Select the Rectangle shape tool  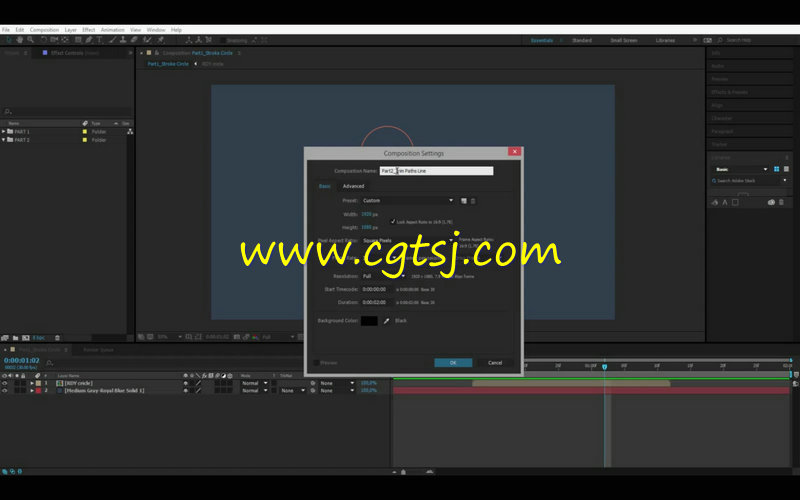coord(78,40)
